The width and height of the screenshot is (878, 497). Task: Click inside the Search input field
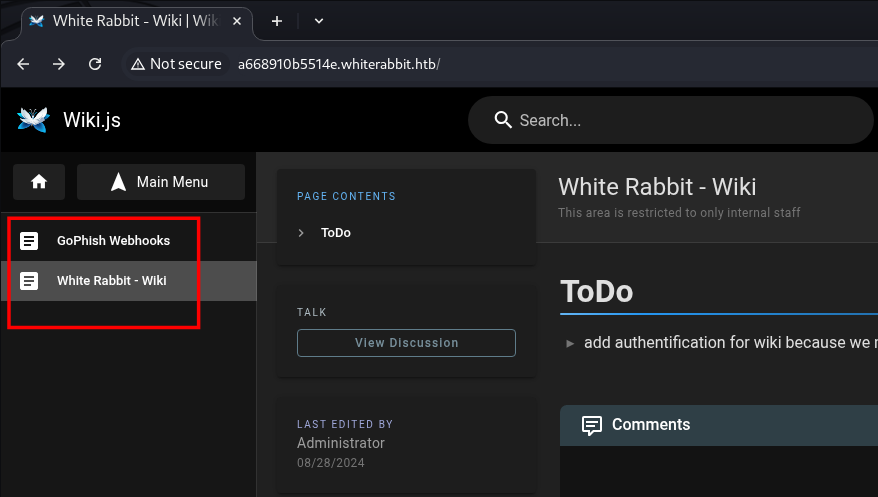(680, 120)
